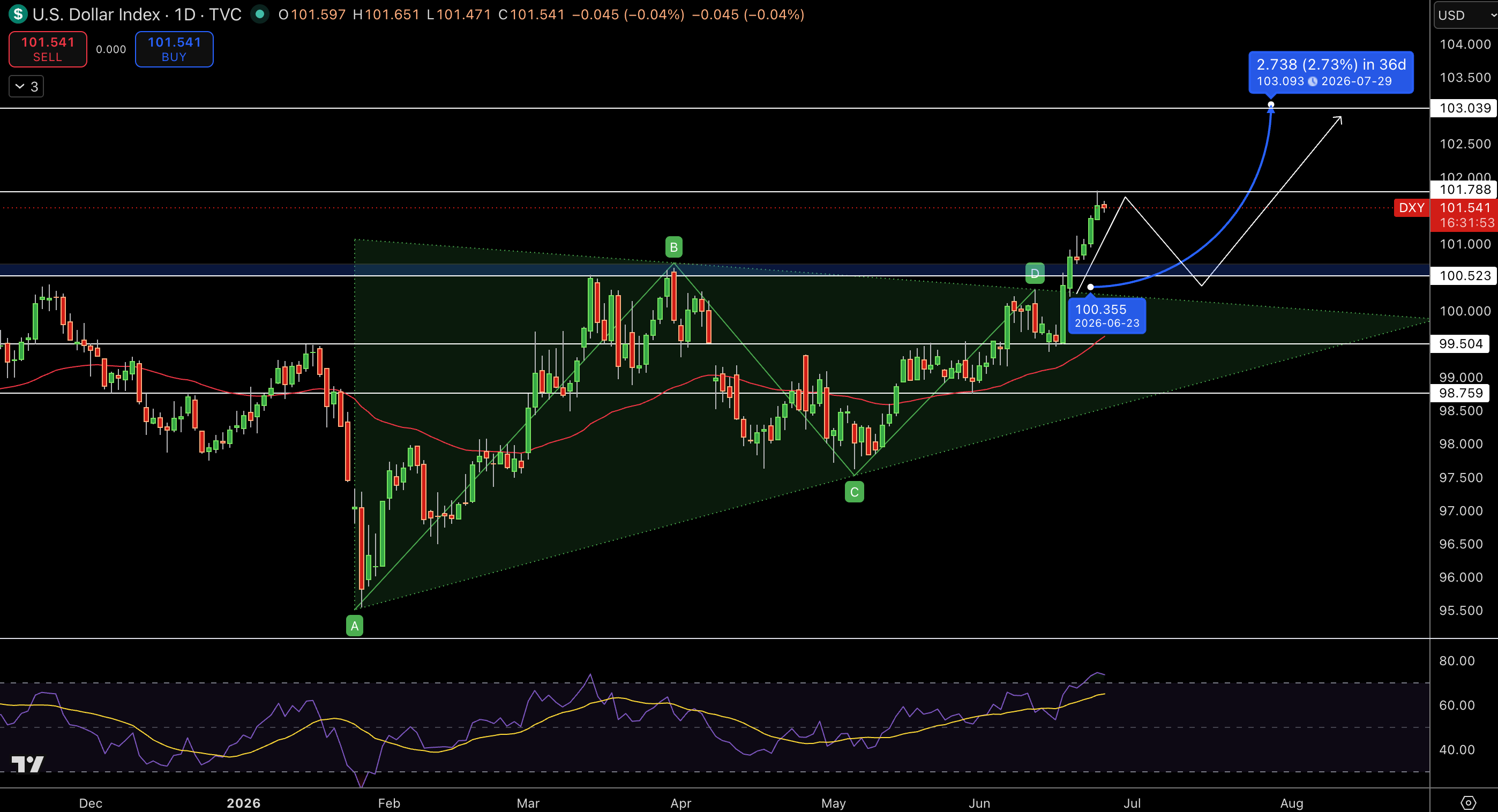Click the U.S. Dollar Index symbol title
This screenshot has width=1498, height=812.
pos(96,14)
